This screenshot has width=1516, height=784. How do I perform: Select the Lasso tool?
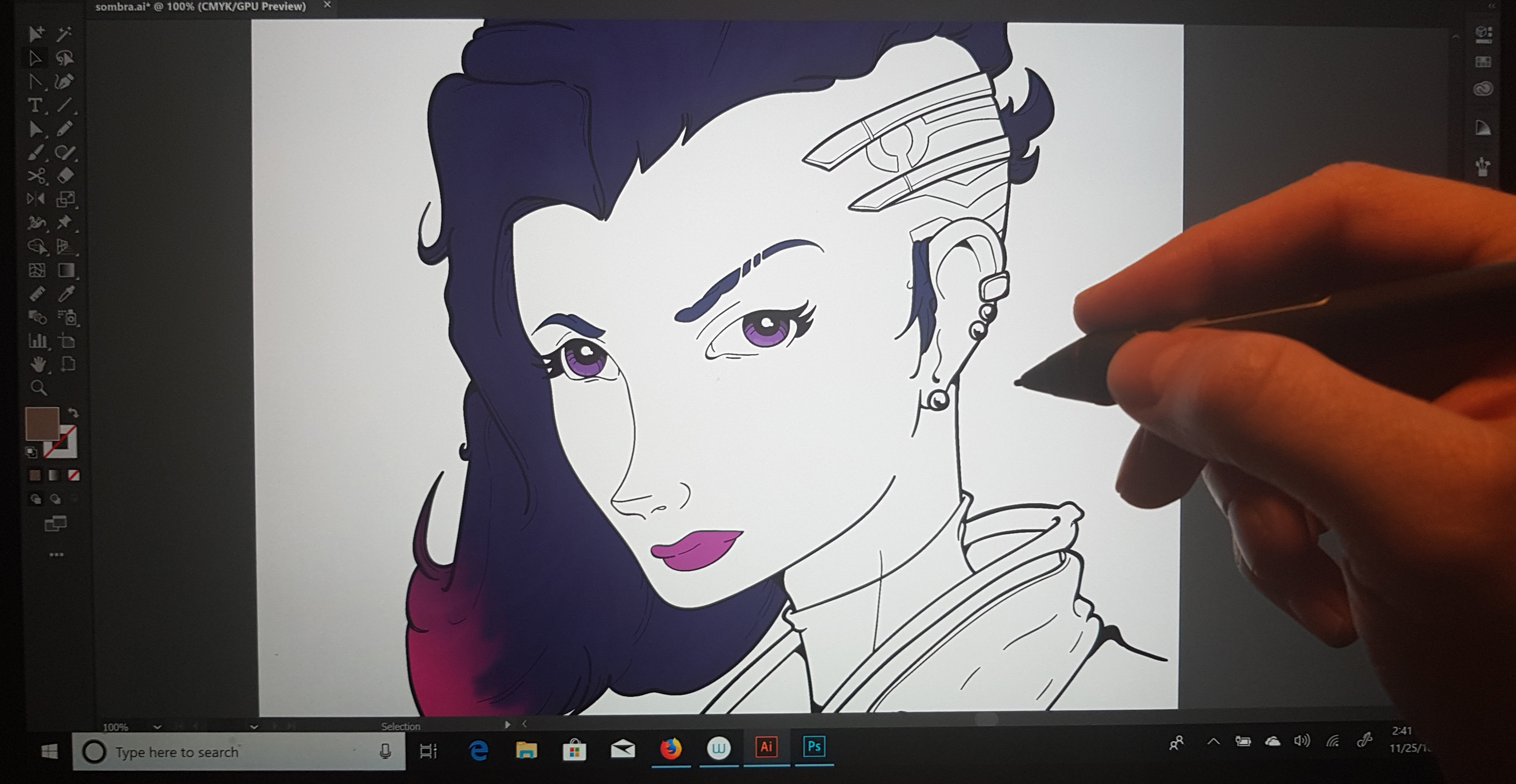65,58
